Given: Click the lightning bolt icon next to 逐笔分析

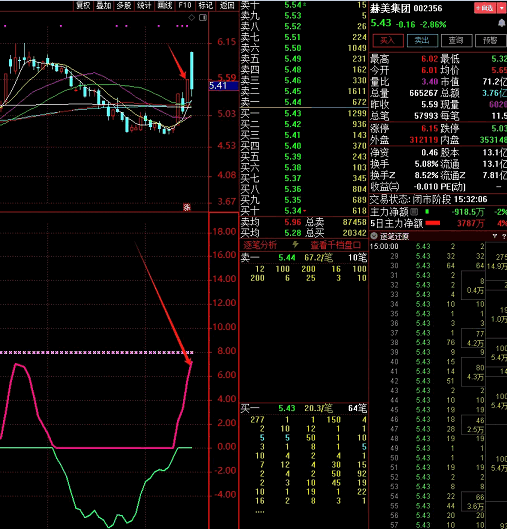Looking at the screenshot, I should point(295,244).
